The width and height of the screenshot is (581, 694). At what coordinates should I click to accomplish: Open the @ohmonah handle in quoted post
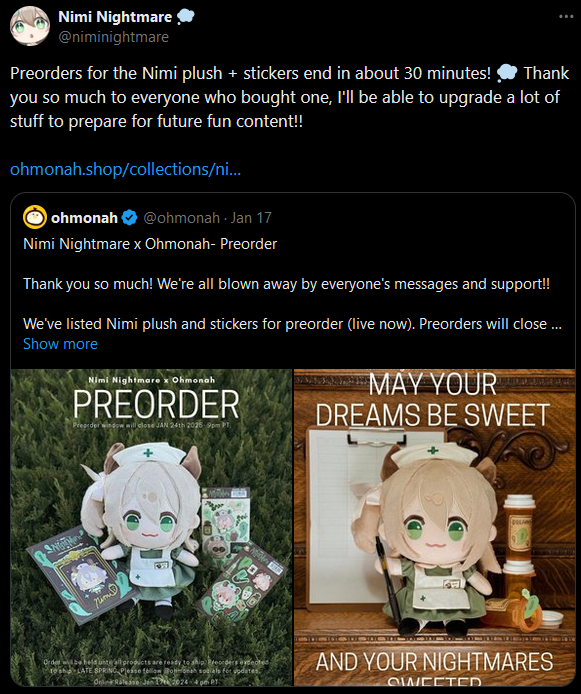coord(181,218)
